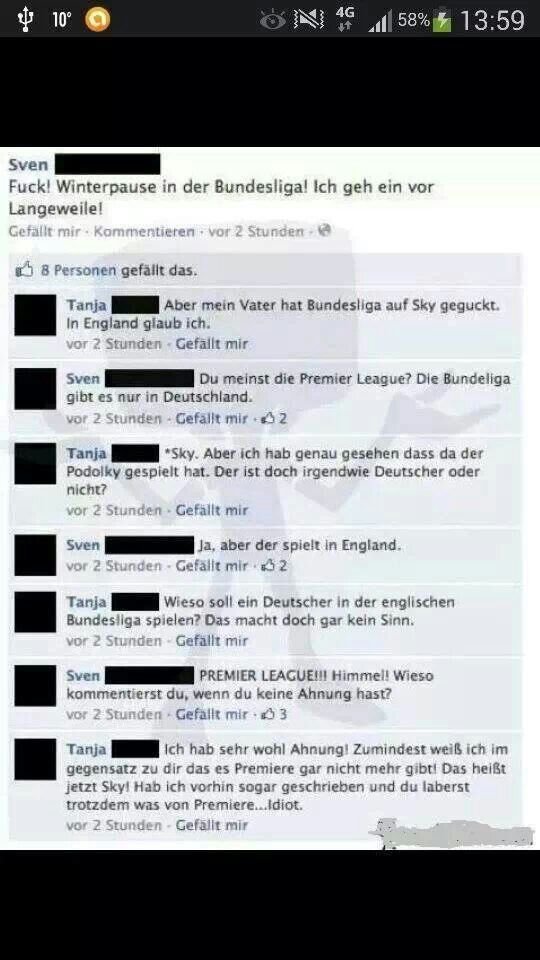Open the 8 Personen likes list
Screen dimensions: 540x960
78,271
